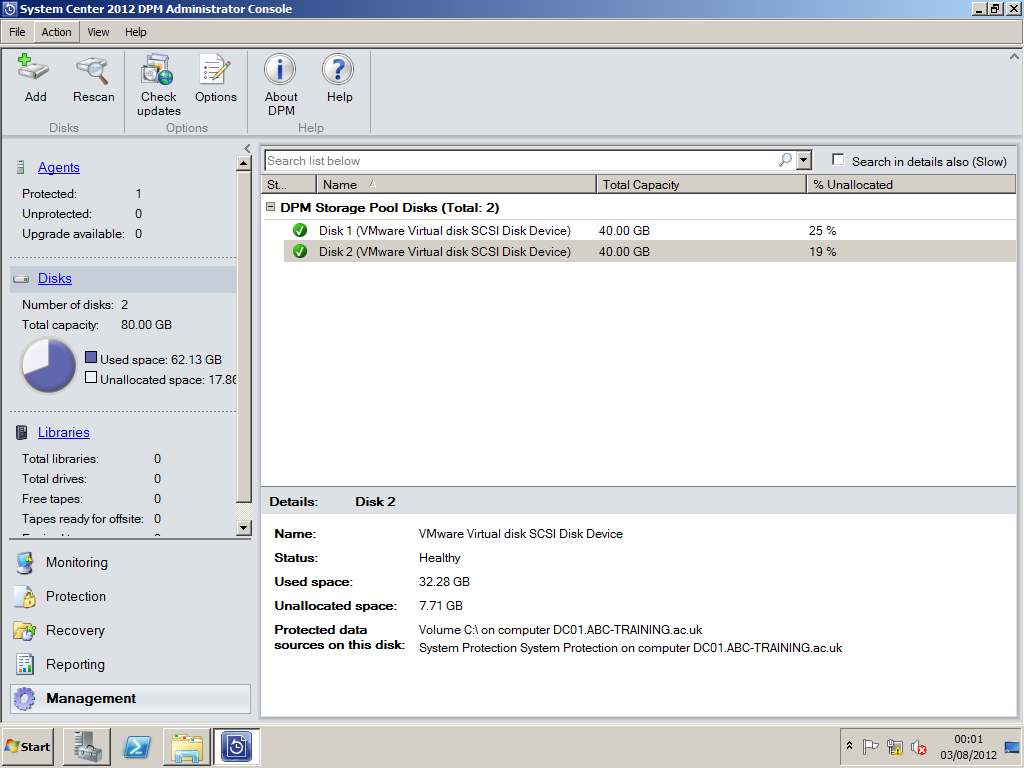Click the About DPM info icon

[280, 69]
